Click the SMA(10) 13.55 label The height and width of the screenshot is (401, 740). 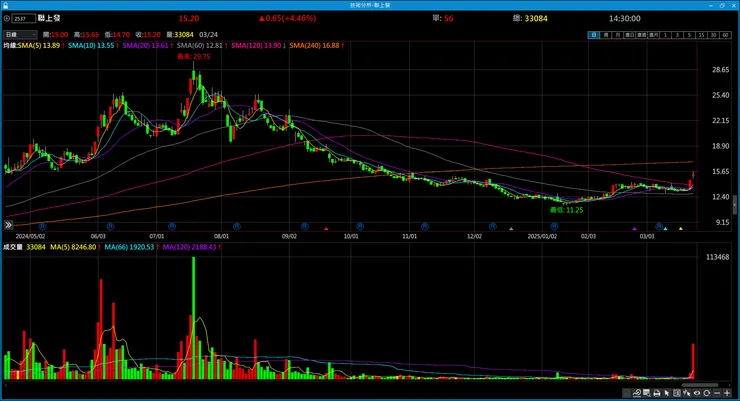[91, 45]
